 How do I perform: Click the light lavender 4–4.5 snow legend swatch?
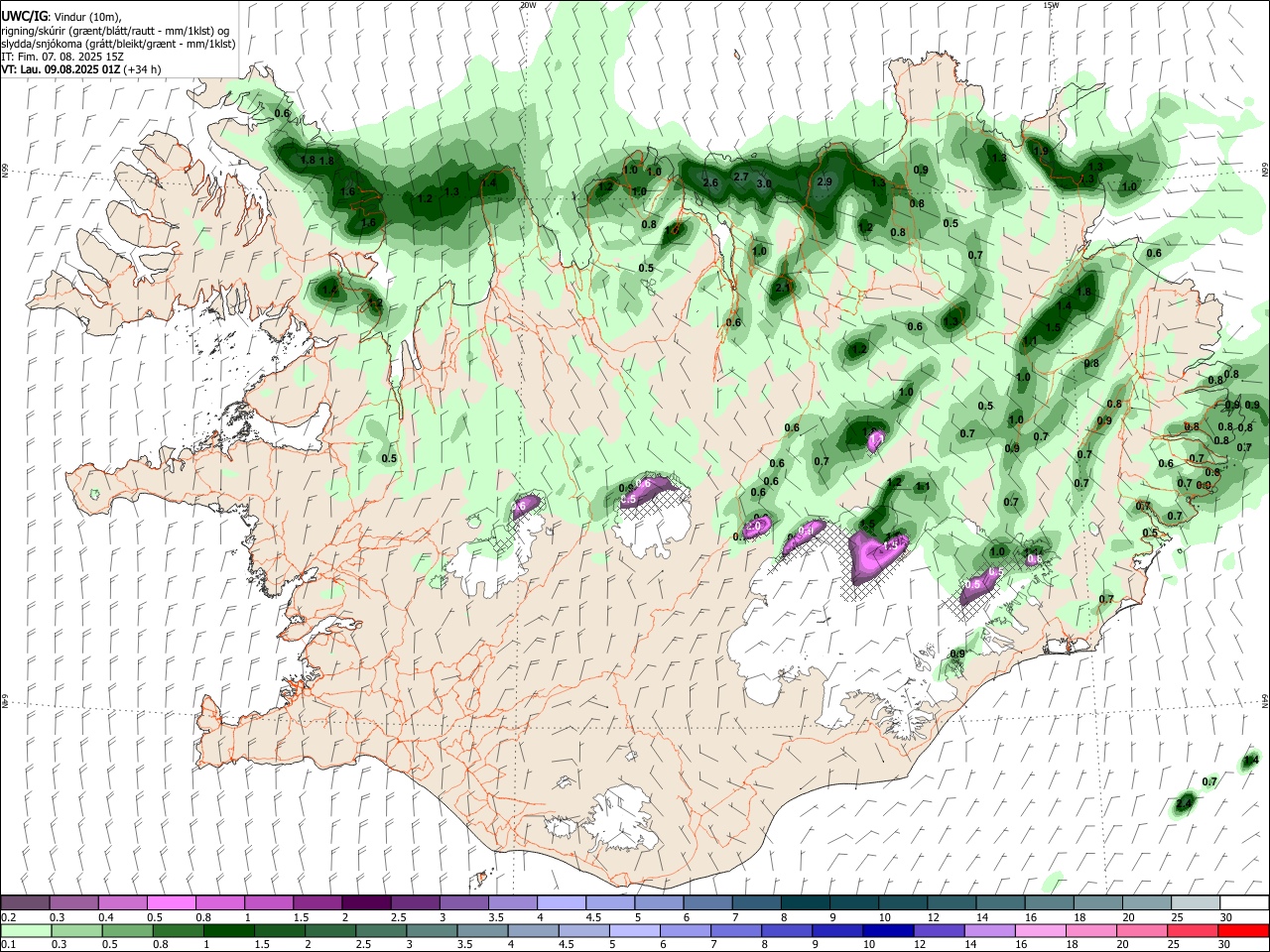(560, 903)
